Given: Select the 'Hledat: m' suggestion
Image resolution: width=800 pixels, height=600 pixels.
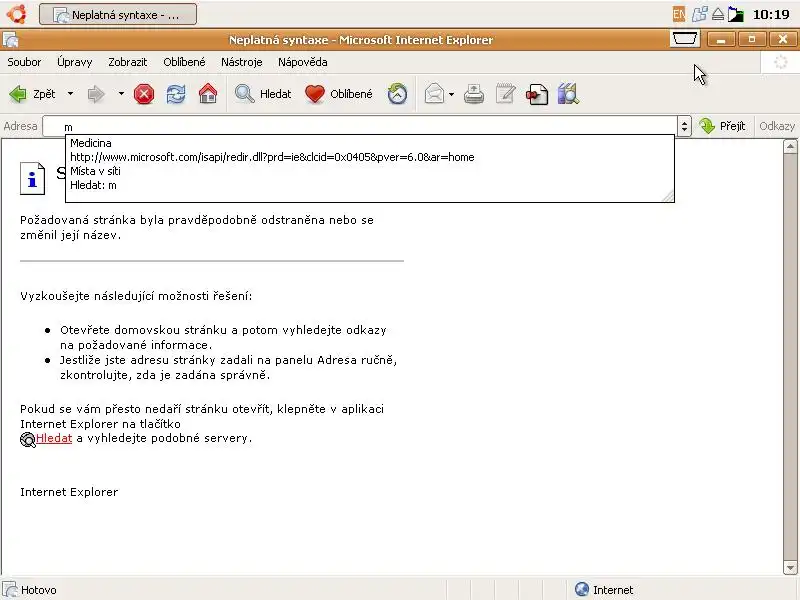Looking at the screenshot, I should pyautogui.click(x=370, y=185).
